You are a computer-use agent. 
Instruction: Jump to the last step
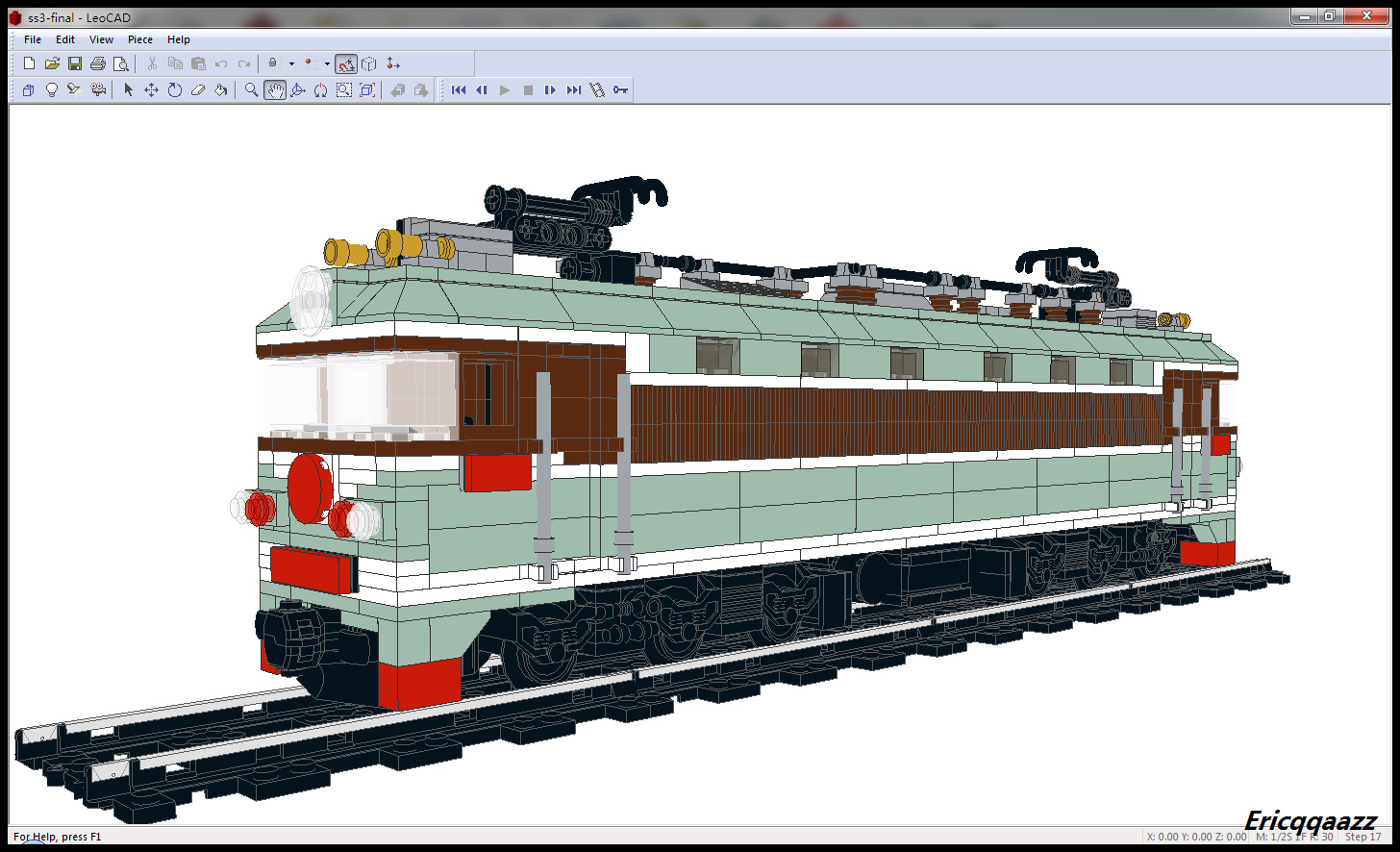(574, 89)
